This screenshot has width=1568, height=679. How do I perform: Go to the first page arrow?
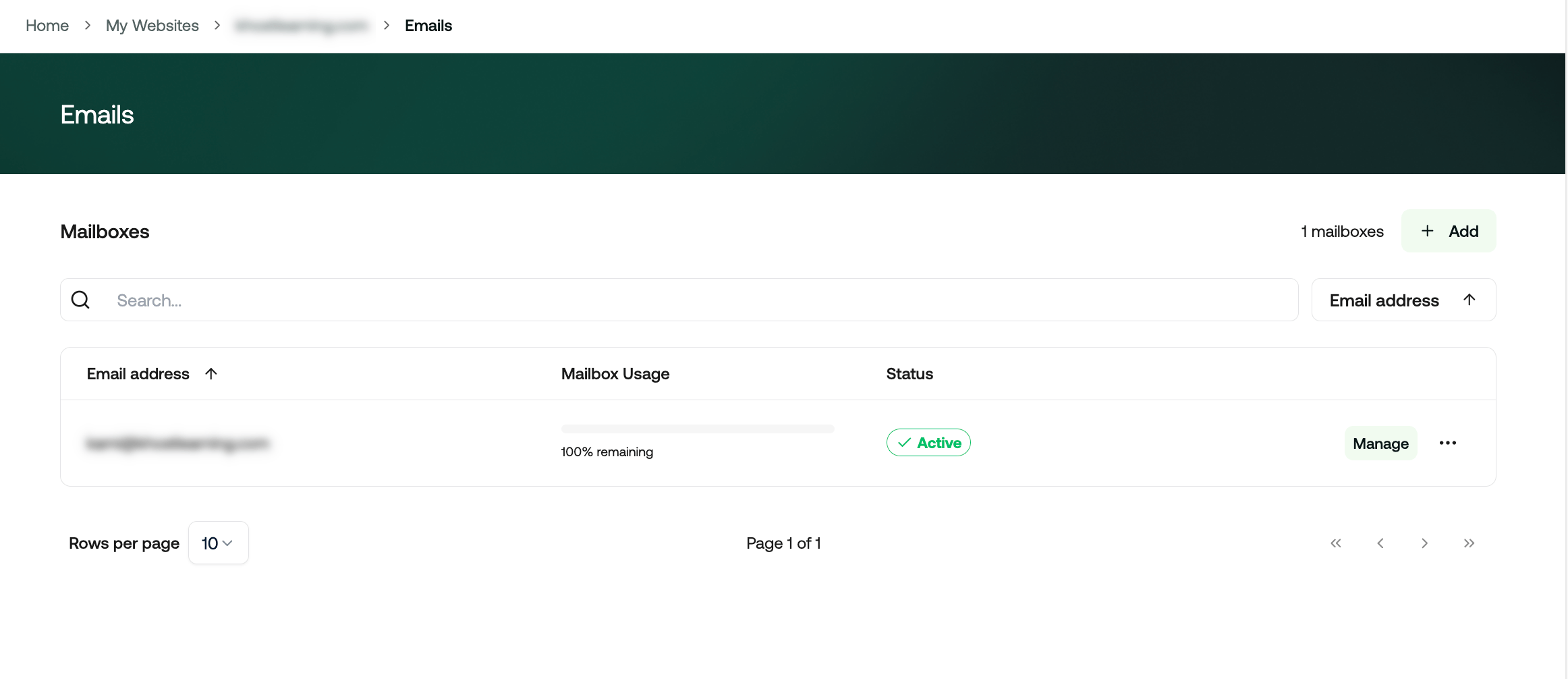(1335, 543)
